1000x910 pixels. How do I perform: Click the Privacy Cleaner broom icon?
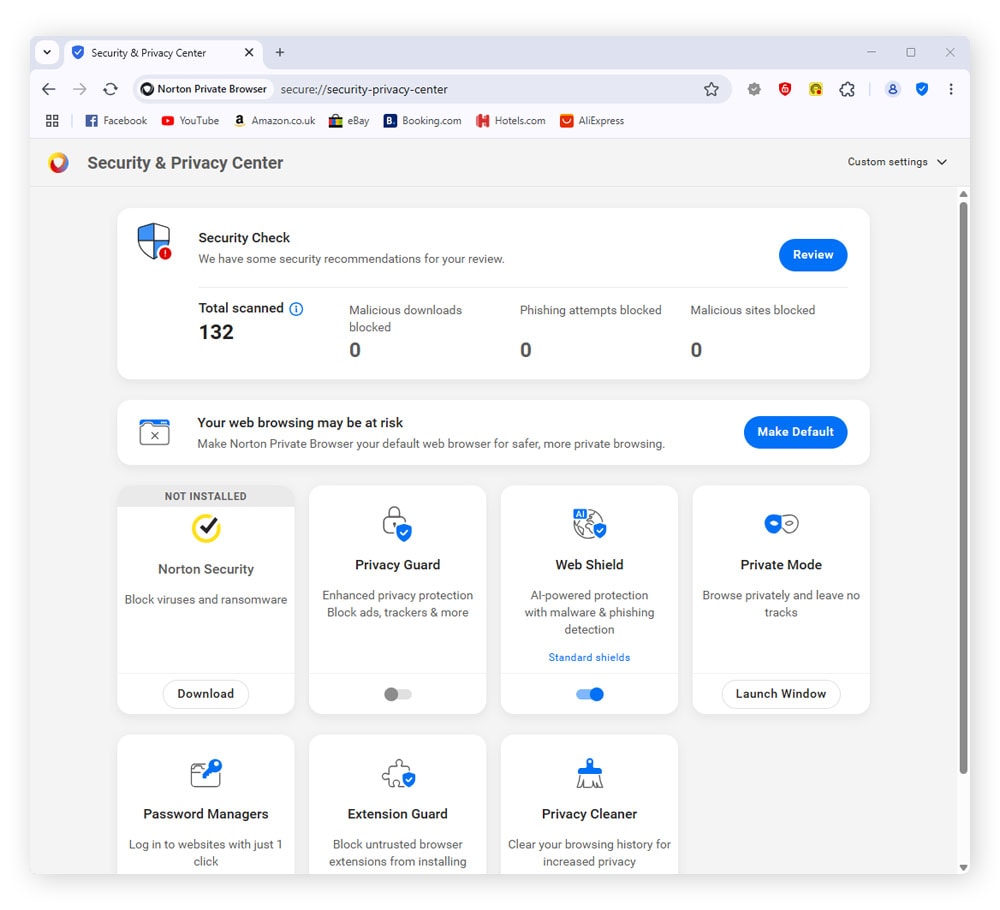point(589,773)
